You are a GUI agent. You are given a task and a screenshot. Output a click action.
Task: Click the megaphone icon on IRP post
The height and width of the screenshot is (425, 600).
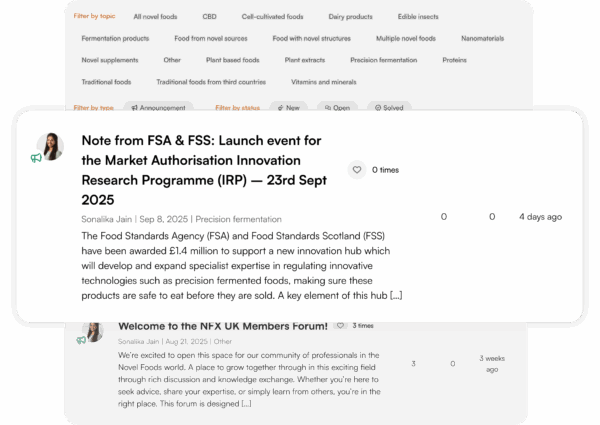point(36,158)
